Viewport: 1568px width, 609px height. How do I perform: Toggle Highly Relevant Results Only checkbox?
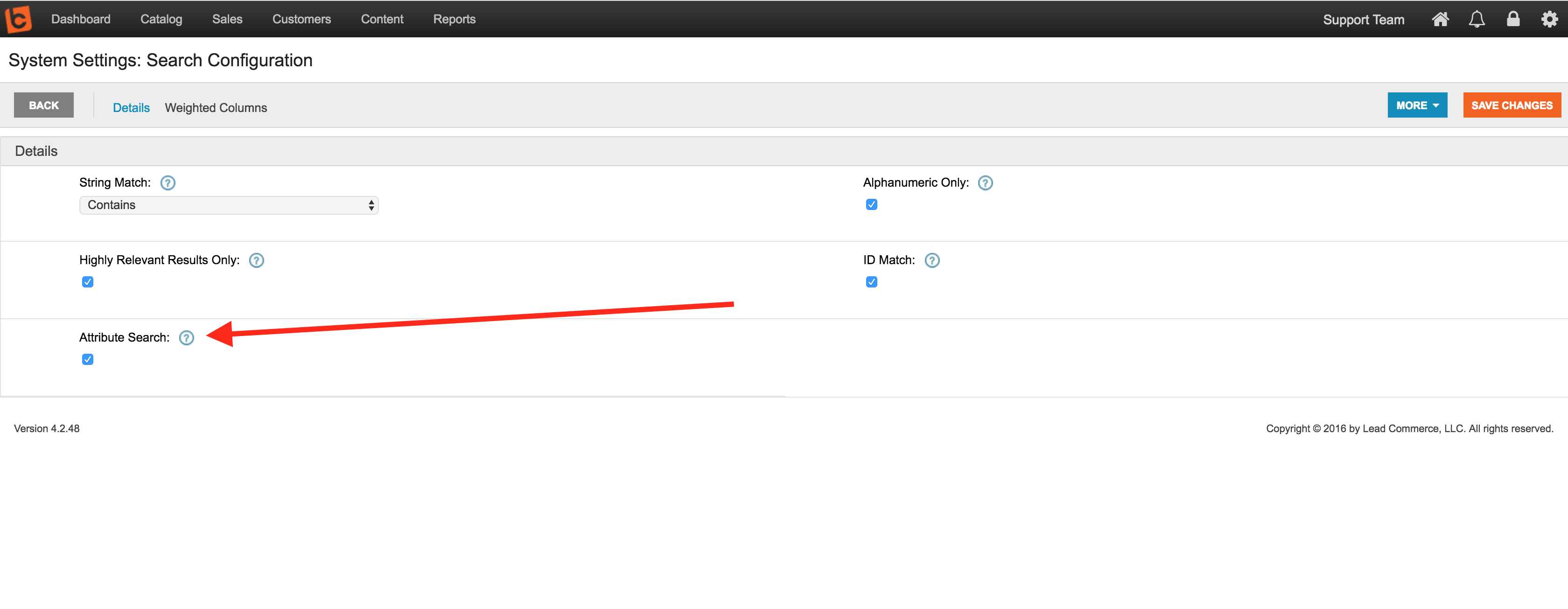88,282
